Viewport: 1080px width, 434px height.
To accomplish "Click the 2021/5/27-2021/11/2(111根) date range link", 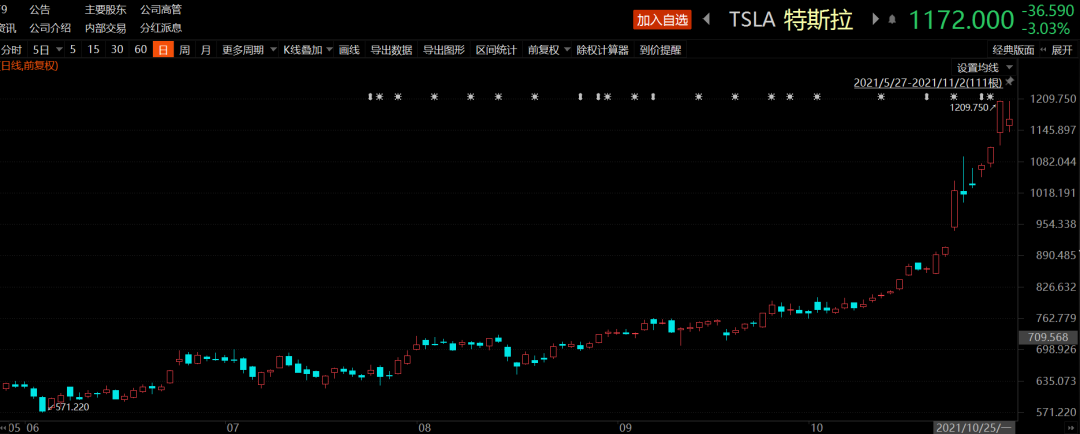I will (x=927, y=83).
